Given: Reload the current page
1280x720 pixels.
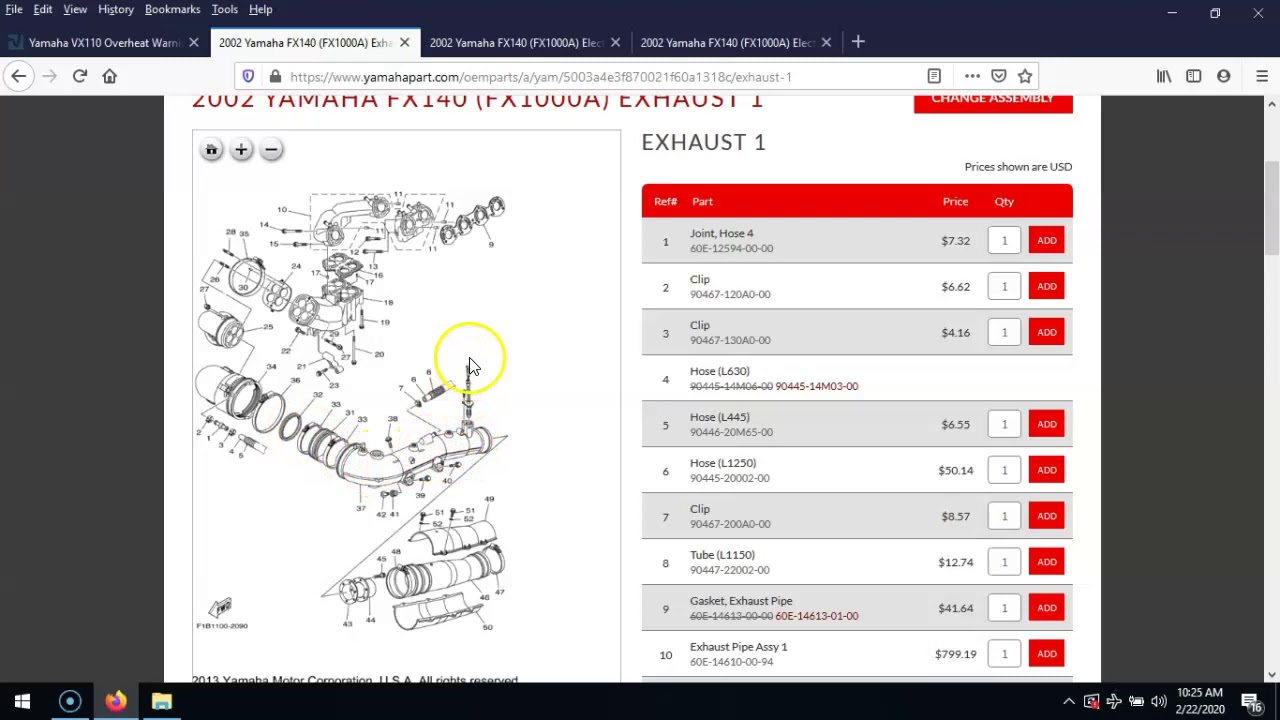Looking at the screenshot, I should [x=80, y=76].
